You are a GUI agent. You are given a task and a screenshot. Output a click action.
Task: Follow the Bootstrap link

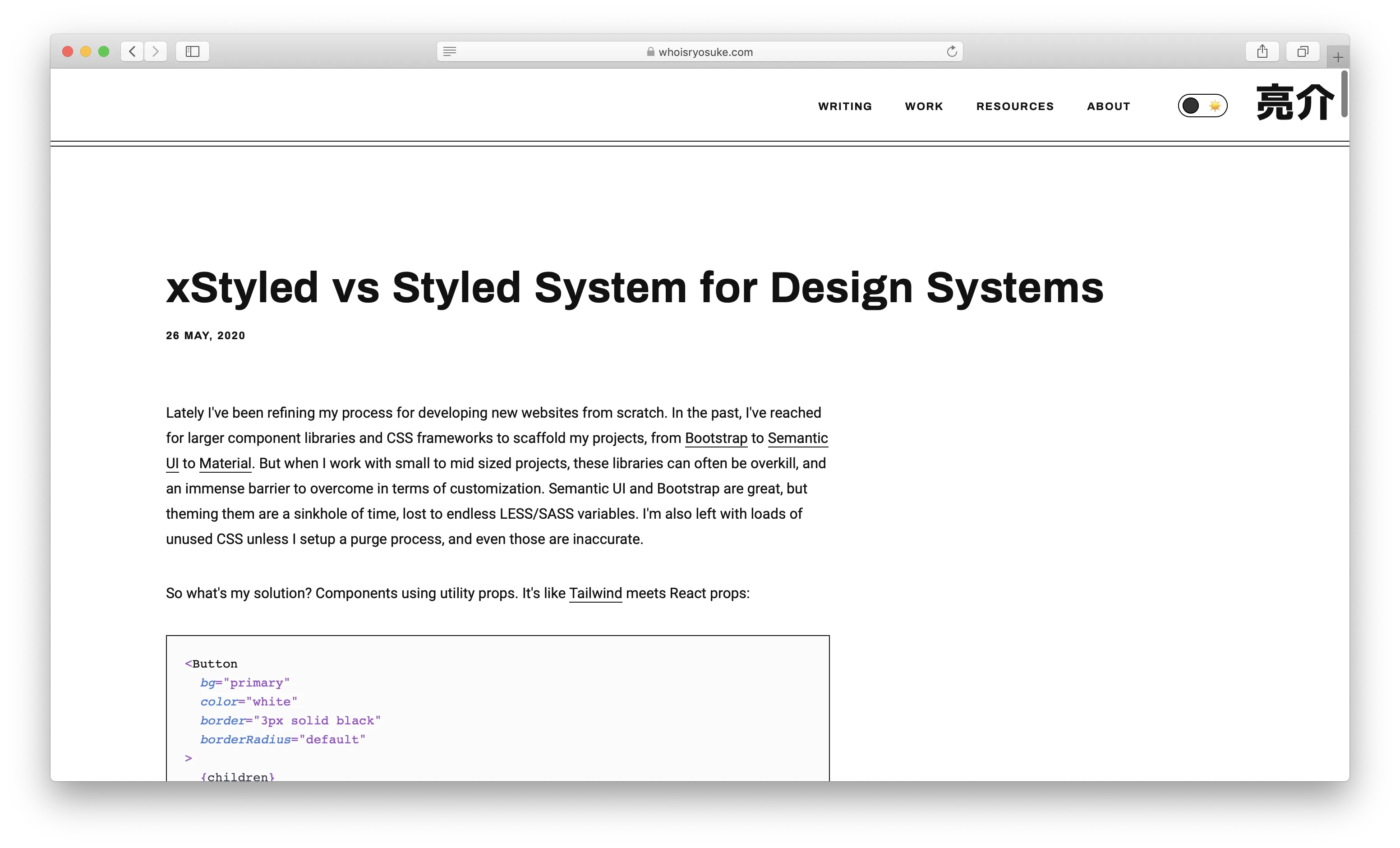716,438
